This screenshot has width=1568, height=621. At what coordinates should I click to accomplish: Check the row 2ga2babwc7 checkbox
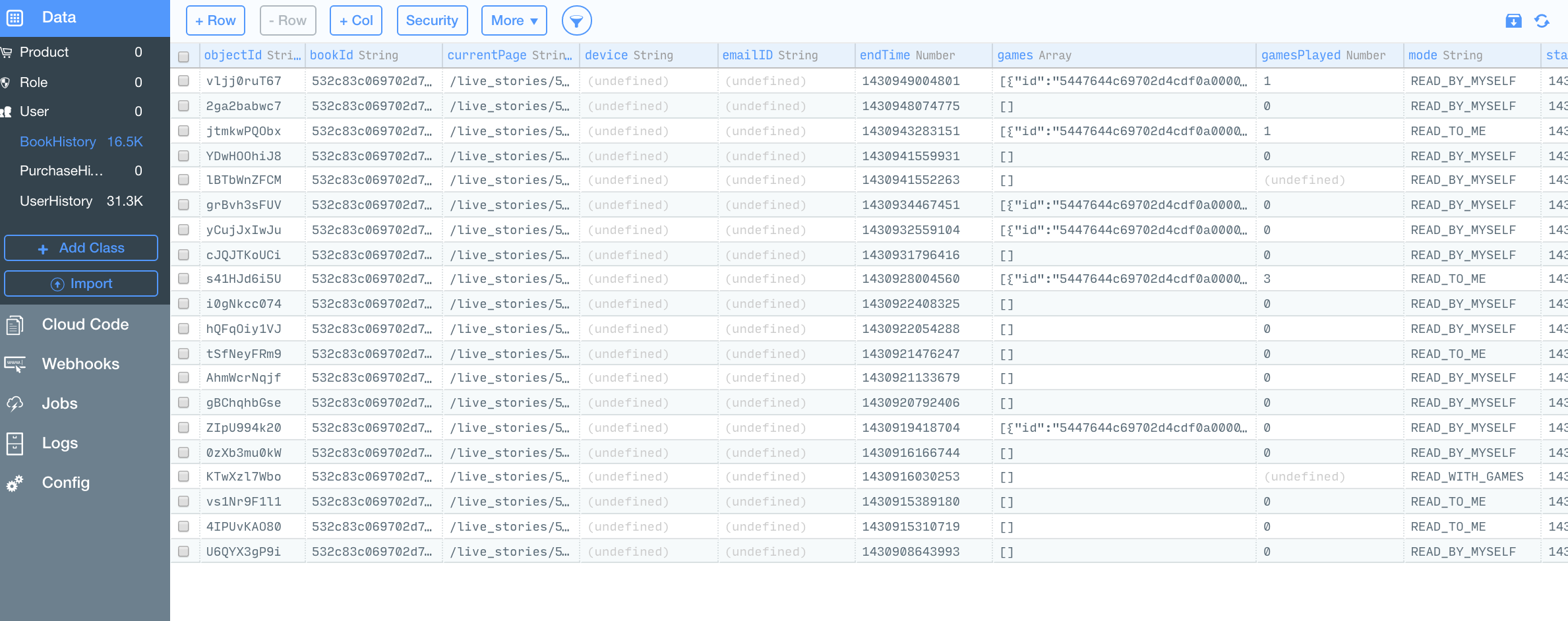click(184, 105)
